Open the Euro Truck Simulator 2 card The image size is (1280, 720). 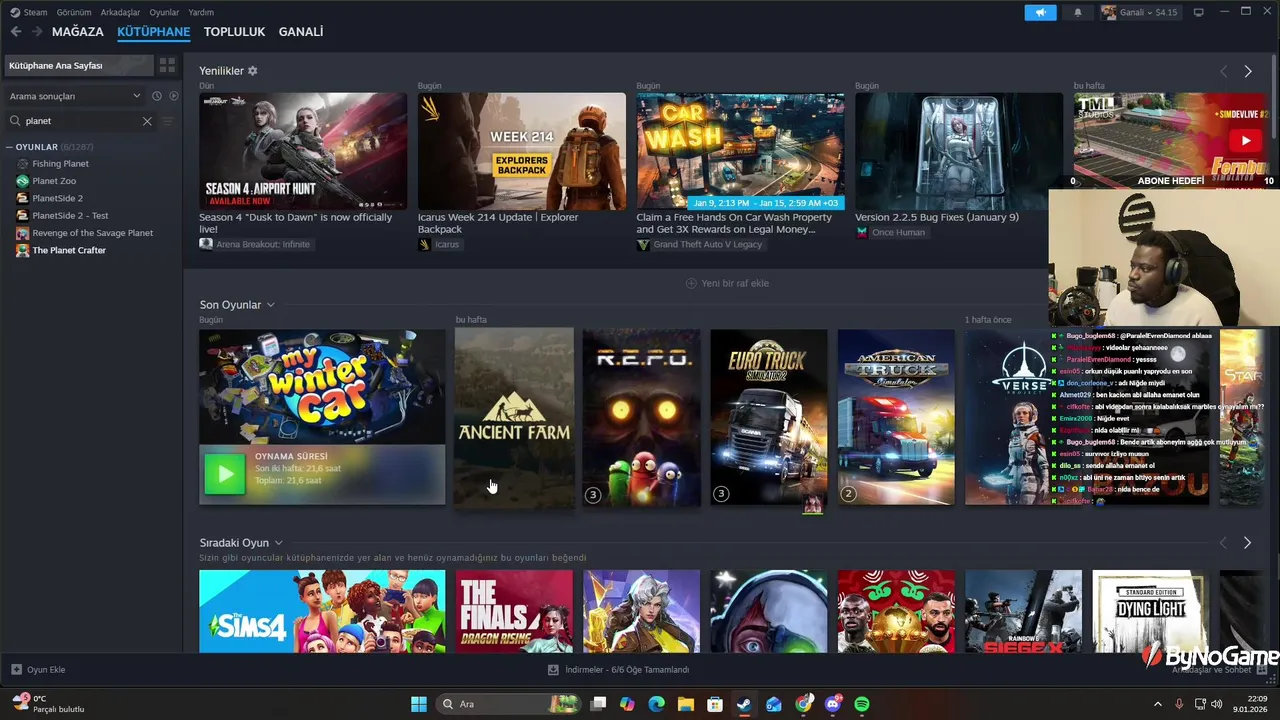(769, 417)
